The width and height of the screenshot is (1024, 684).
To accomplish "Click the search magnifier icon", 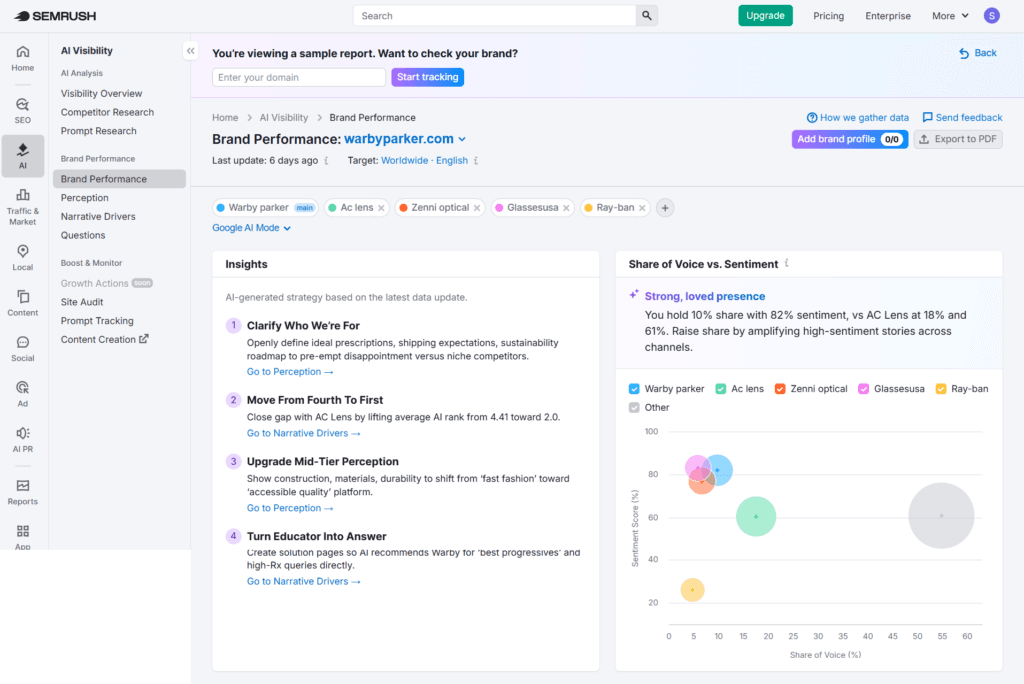I will pos(646,15).
